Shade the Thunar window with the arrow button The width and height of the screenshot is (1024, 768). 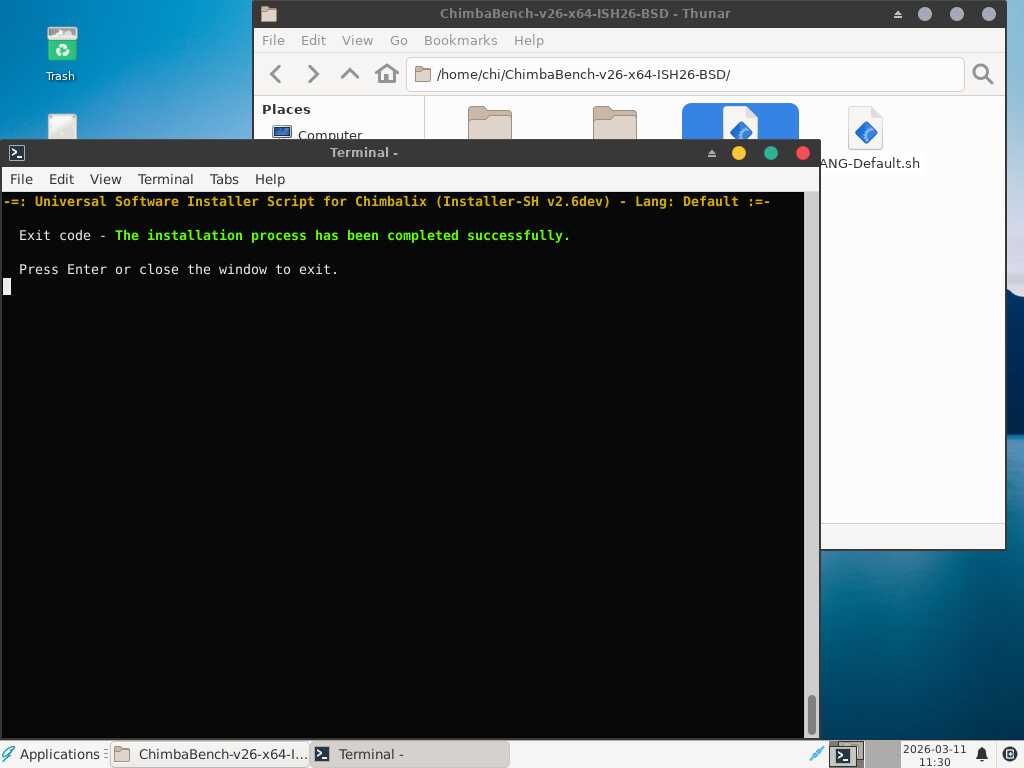tap(898, 14)
